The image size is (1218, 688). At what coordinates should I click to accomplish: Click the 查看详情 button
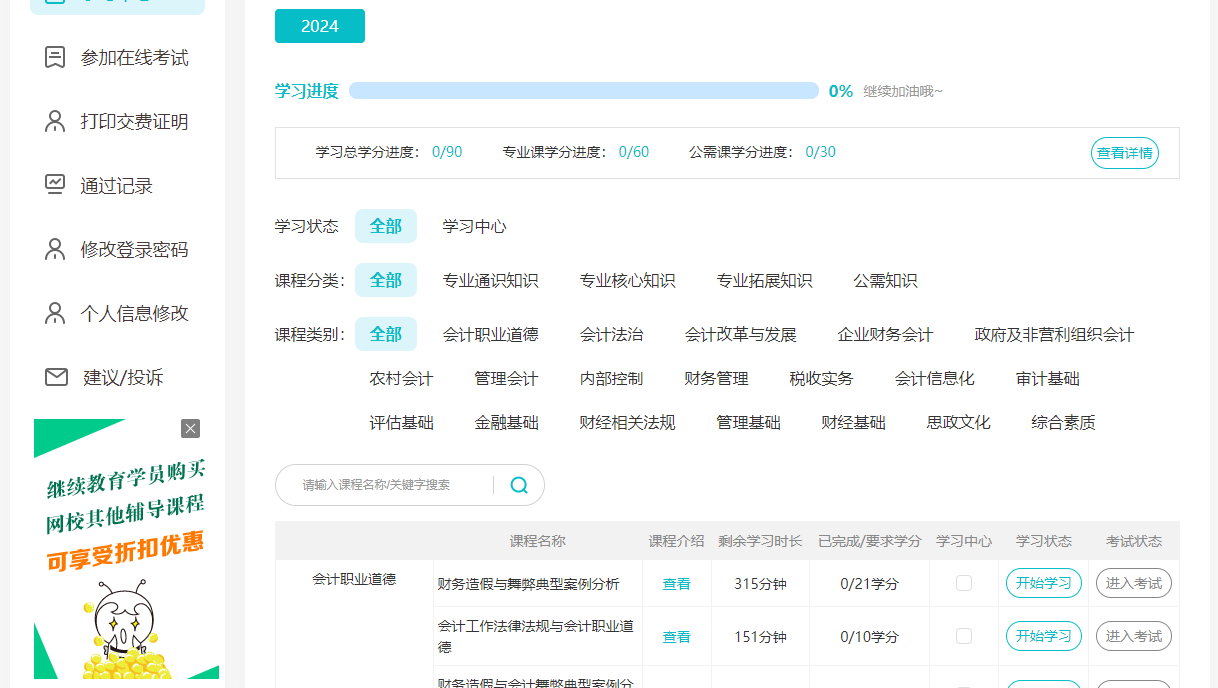1124,153
